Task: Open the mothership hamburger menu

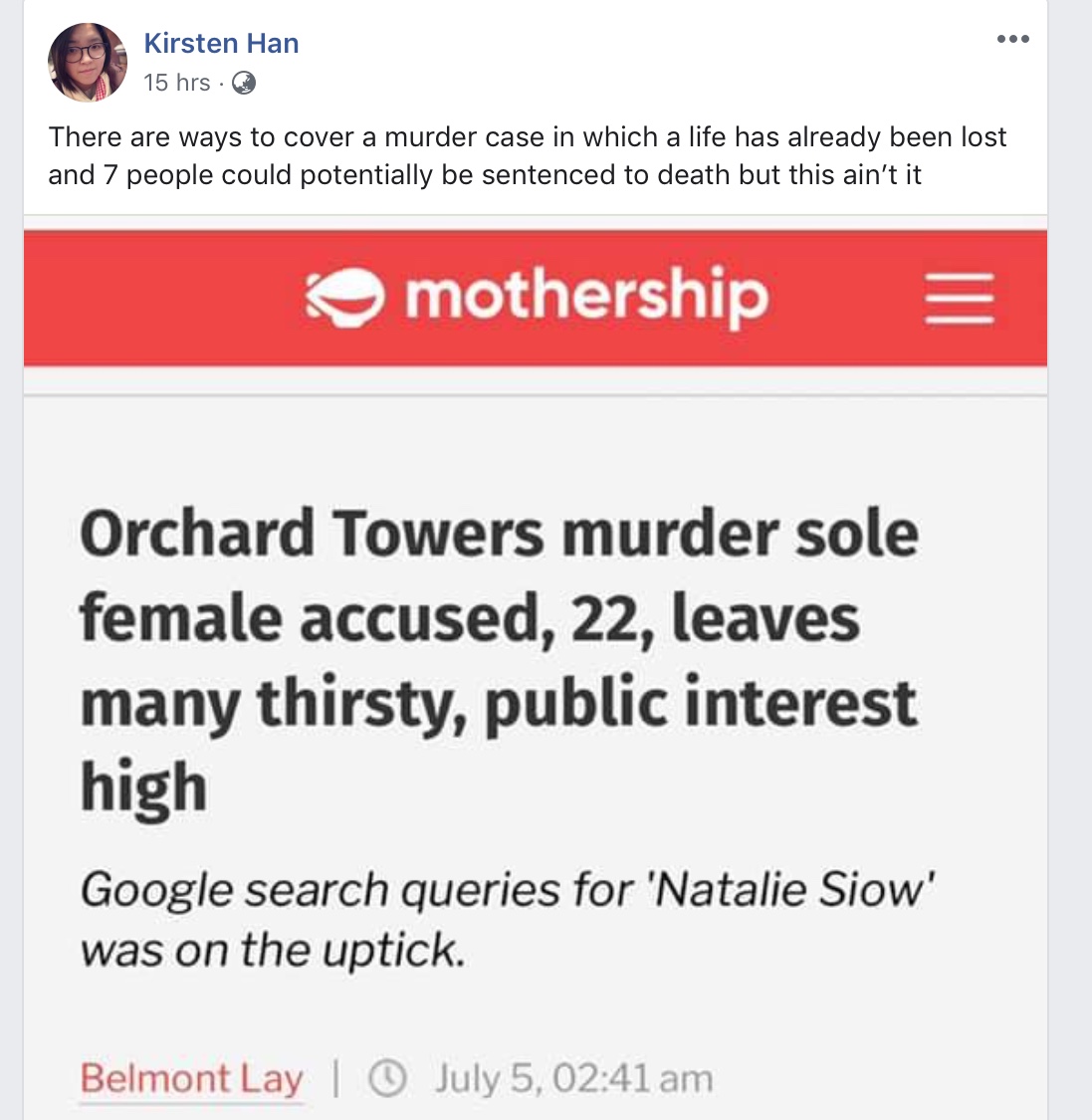Action: tap(960, 298)
